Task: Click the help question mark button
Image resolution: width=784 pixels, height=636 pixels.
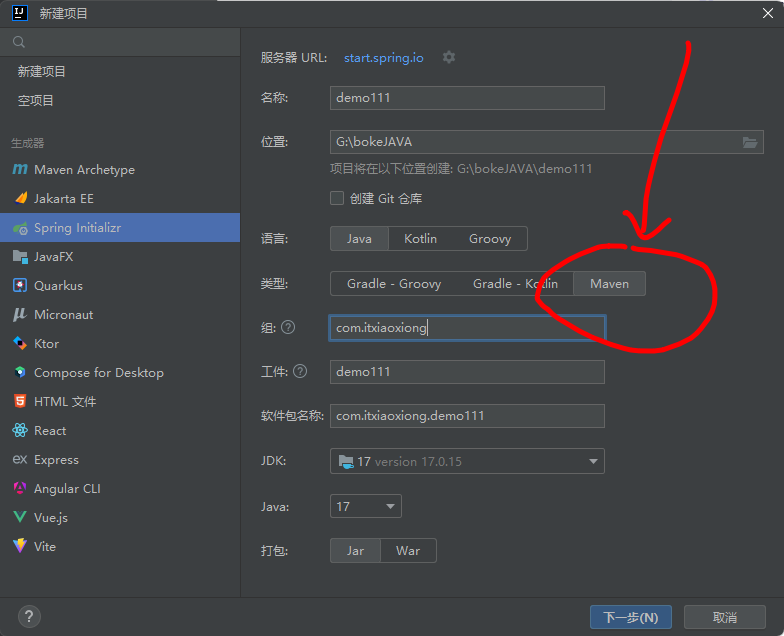Action: (x=29, y=616)
